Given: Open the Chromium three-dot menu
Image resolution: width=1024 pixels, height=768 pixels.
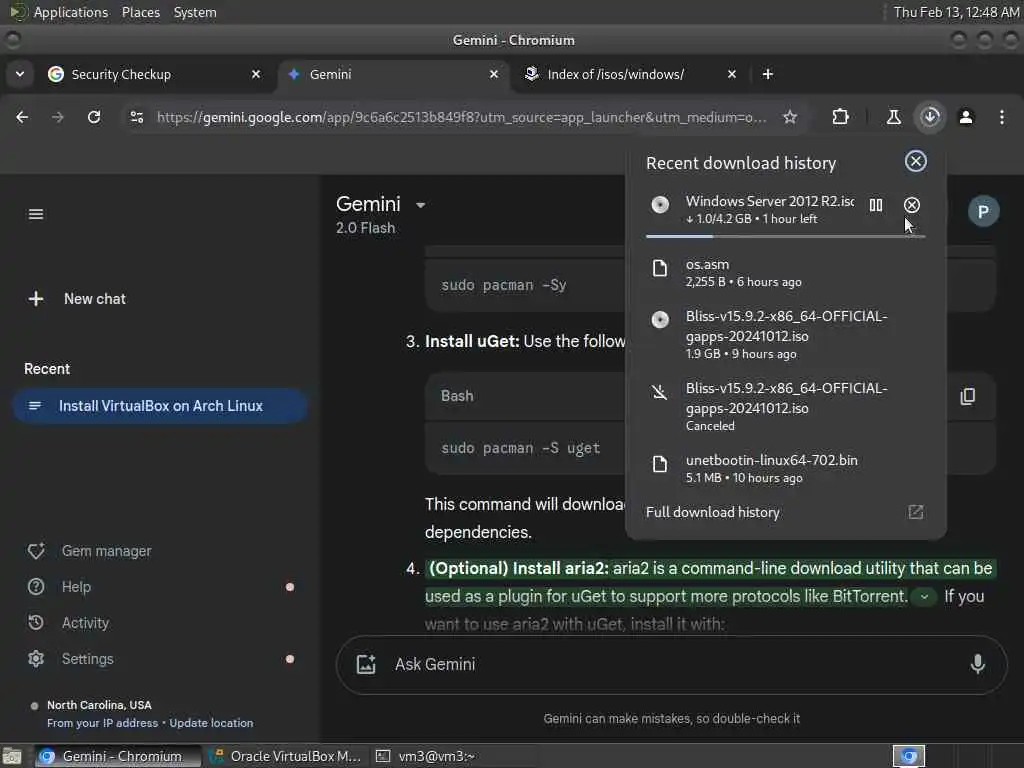Looking at the screenshot, I should click(x=1002, y=118).
